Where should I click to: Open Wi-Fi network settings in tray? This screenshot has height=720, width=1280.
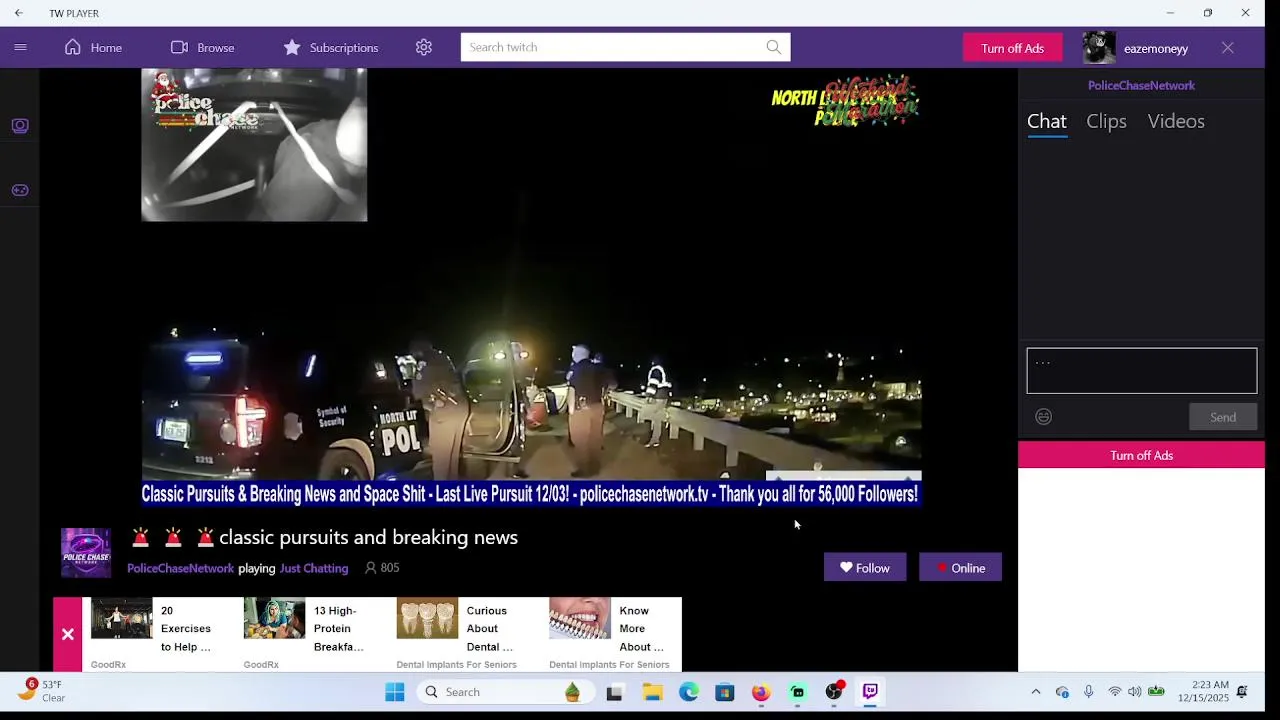pyautogui.click(x=1114, y=692)
